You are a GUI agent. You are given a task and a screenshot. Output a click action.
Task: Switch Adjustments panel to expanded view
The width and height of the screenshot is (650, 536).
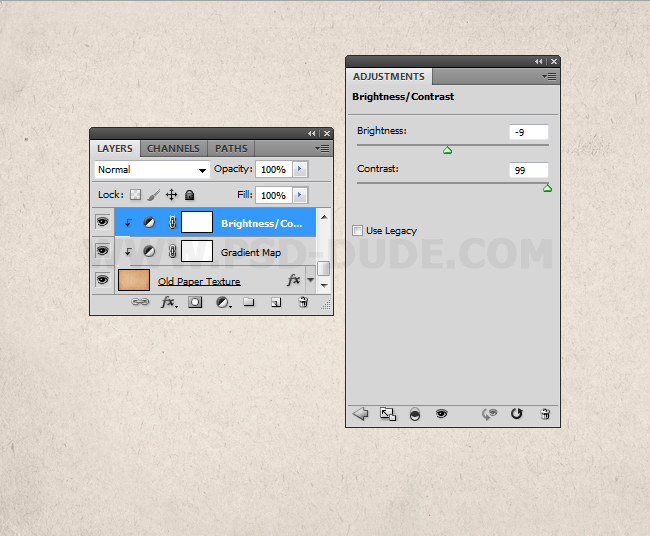(388, 414)
